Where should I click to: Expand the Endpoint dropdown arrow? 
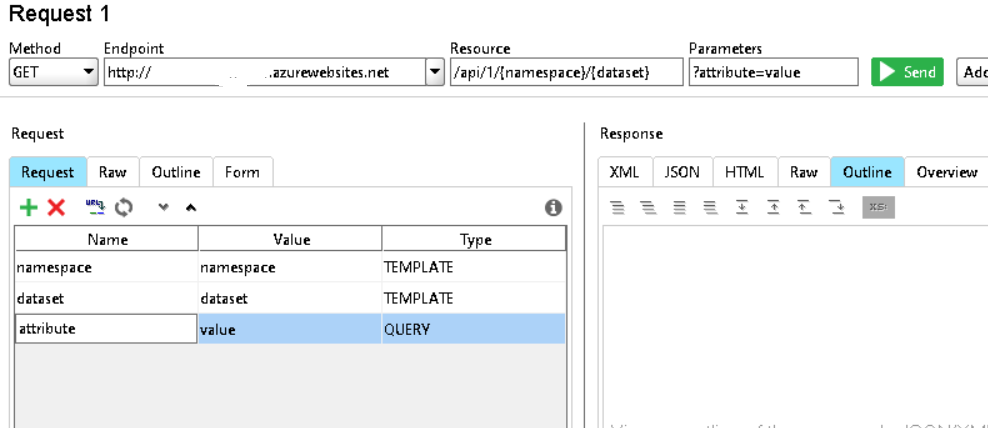coord(434,72)
